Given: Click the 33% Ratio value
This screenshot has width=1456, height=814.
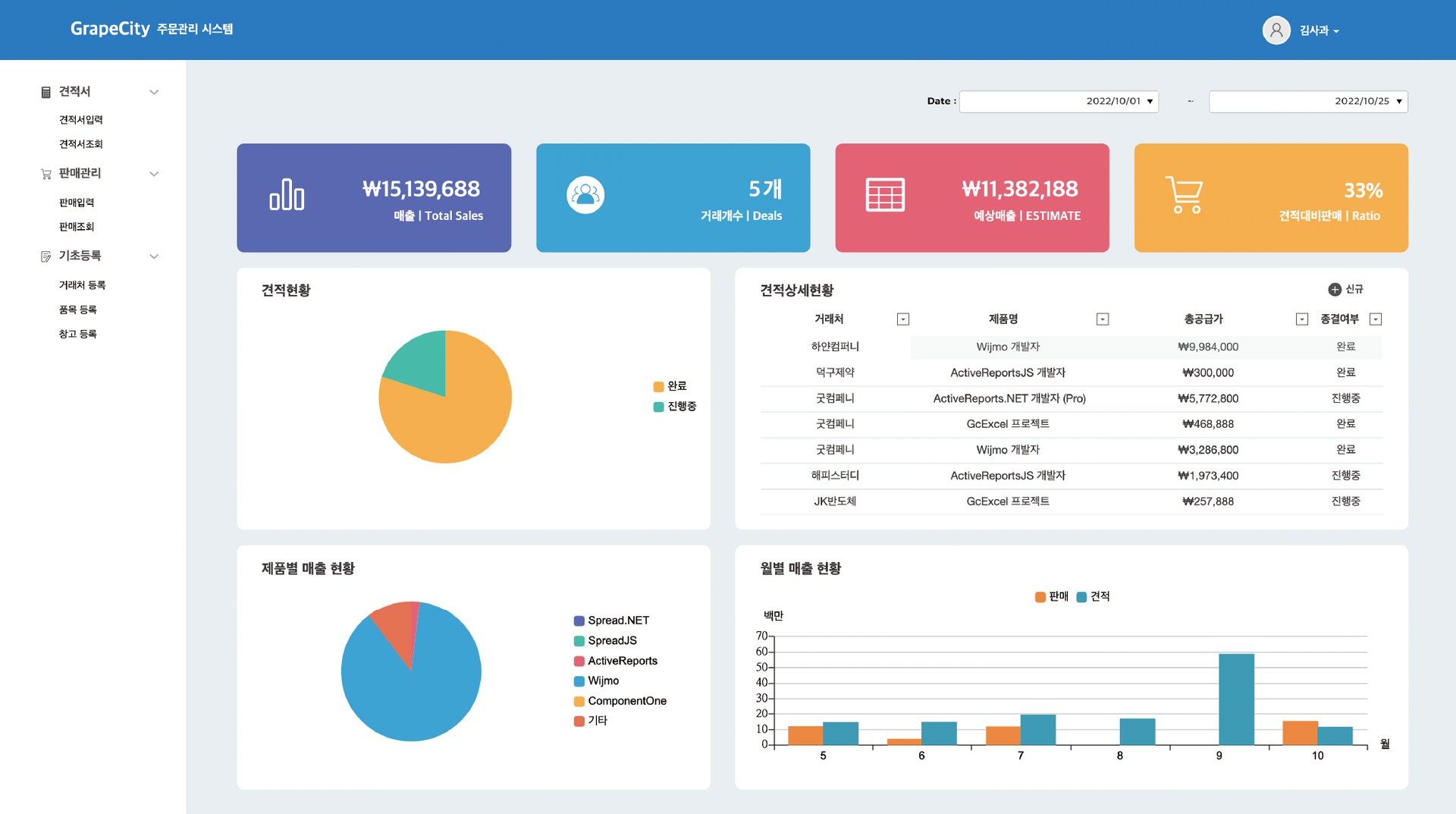Looking at the screenshot, I should [1363, 190].
